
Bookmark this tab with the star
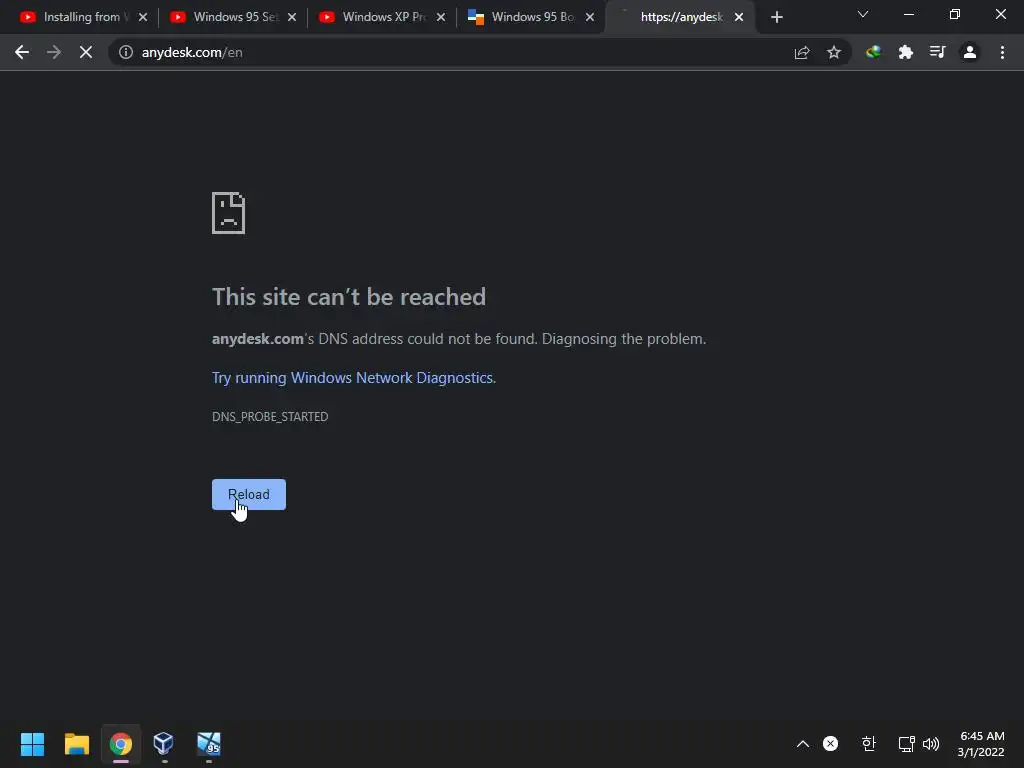point(834,52)
